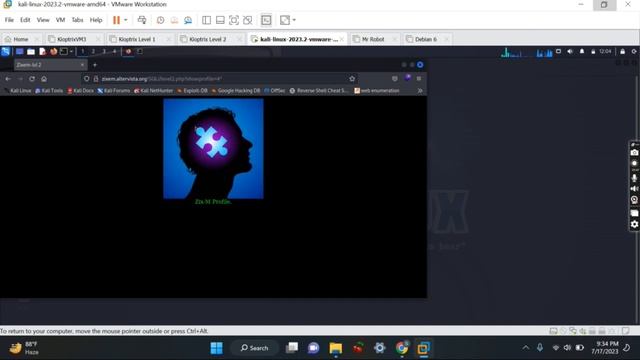Open the Kali Forums bookmark
640x360 pixels.
tap(114, 91)
